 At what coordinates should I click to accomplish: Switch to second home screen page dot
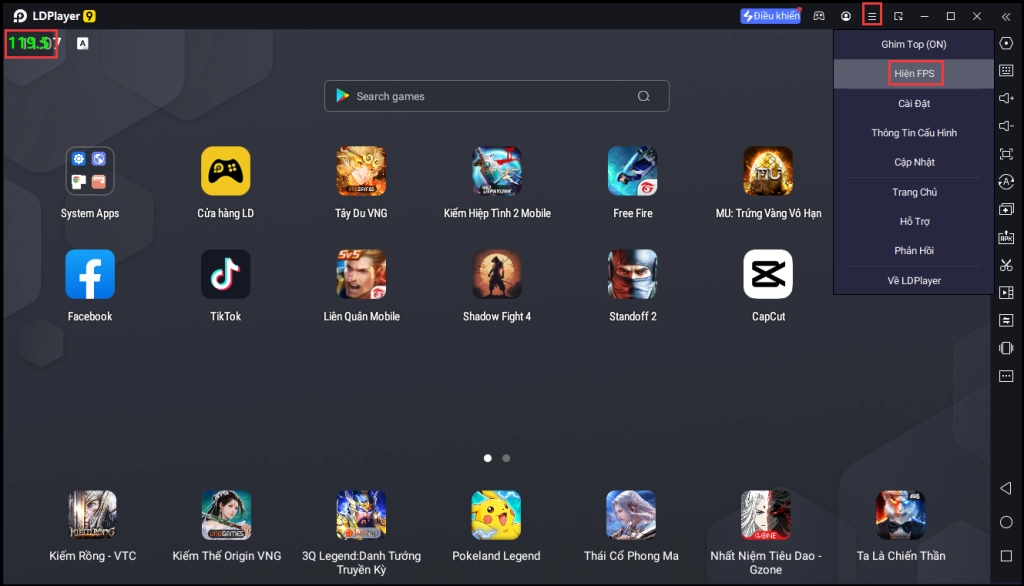pyautogui.click(x=506, y=458)
